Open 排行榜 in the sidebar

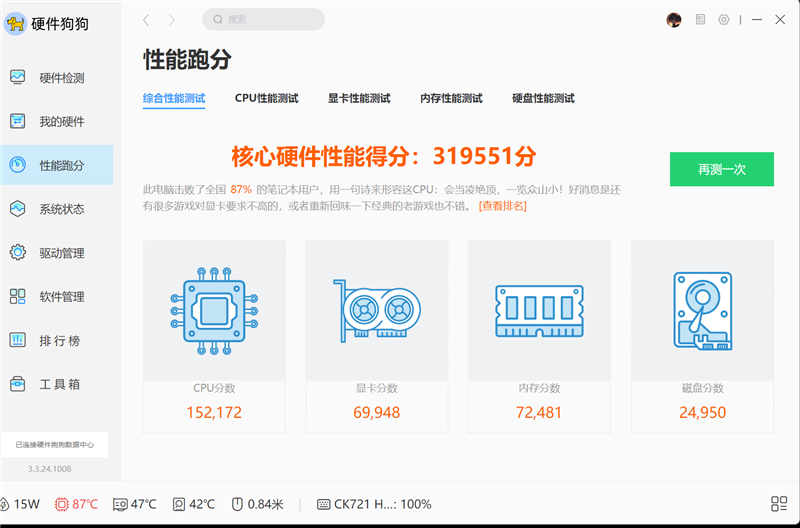(57, 340)
